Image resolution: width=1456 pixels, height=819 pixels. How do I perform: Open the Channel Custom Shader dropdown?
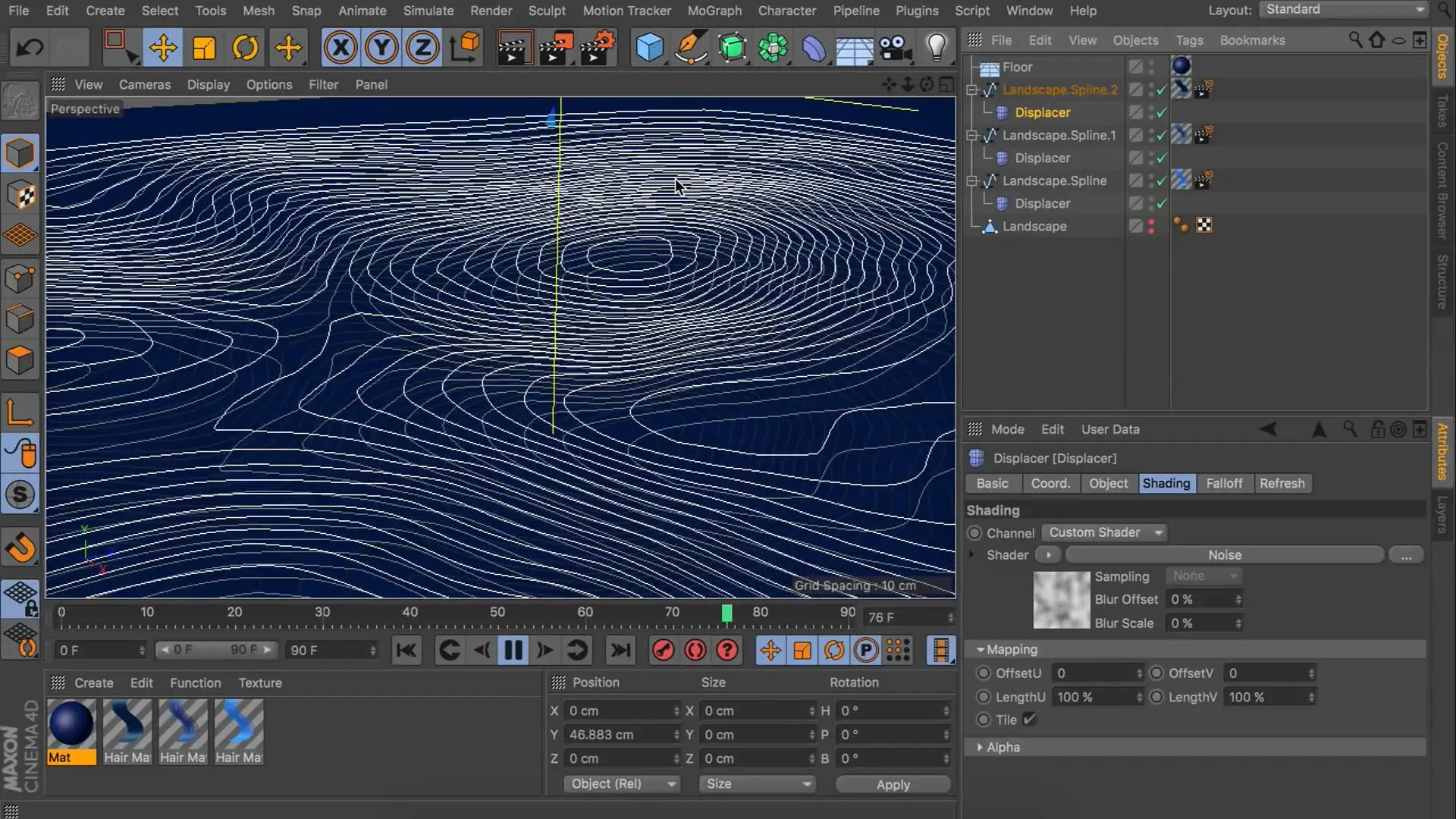click(1104, 532)
